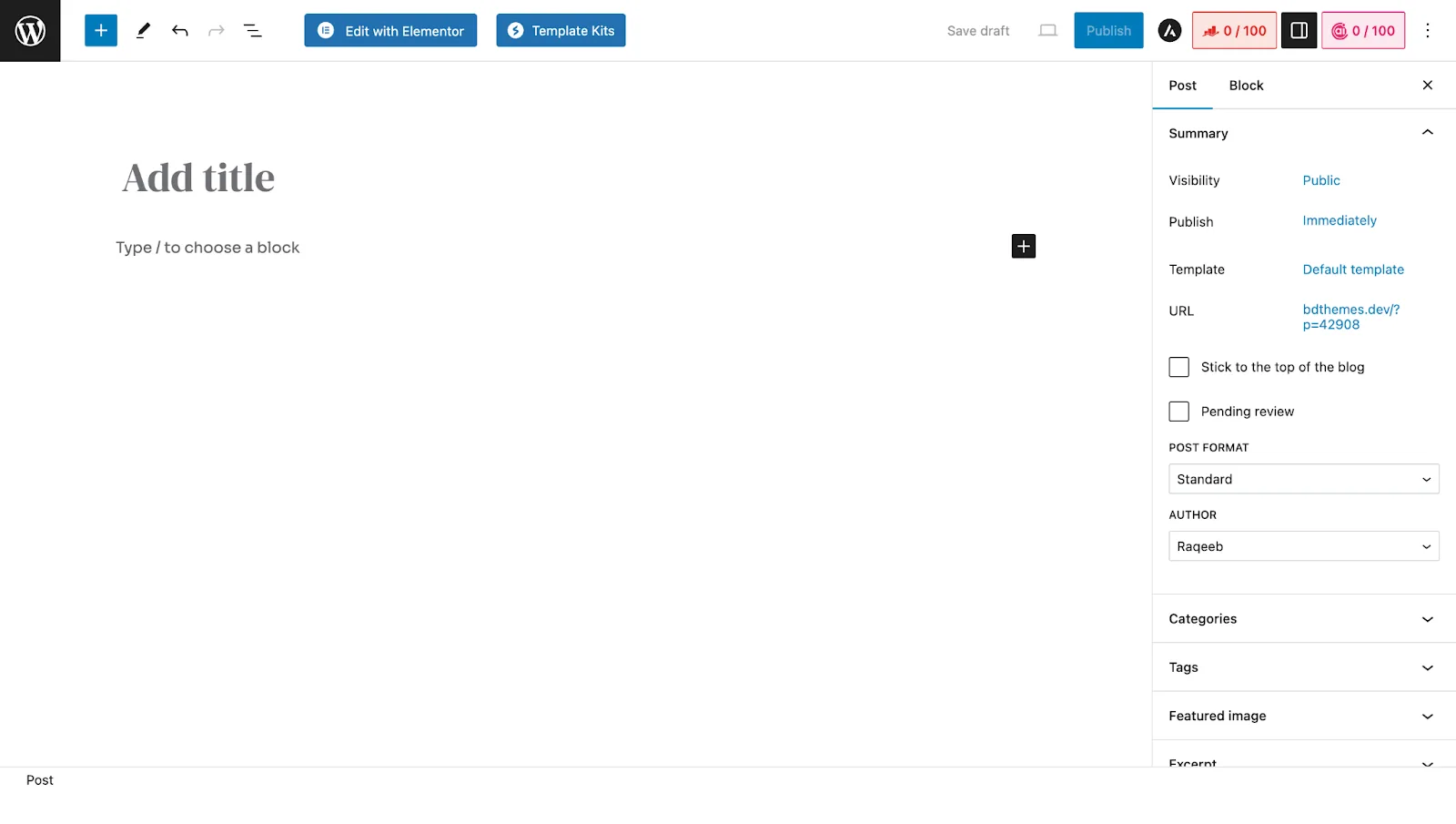Save the post as a draft
The width and height of the screenshot is (1456, 824).
coord(978,31)
